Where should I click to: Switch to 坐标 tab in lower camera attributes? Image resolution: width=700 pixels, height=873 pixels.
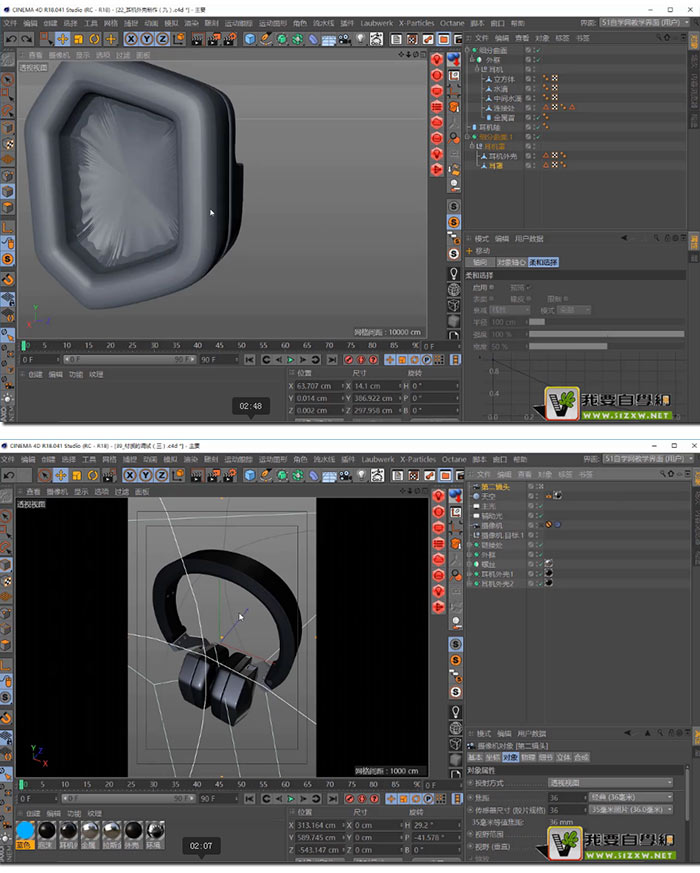(493, 757)
